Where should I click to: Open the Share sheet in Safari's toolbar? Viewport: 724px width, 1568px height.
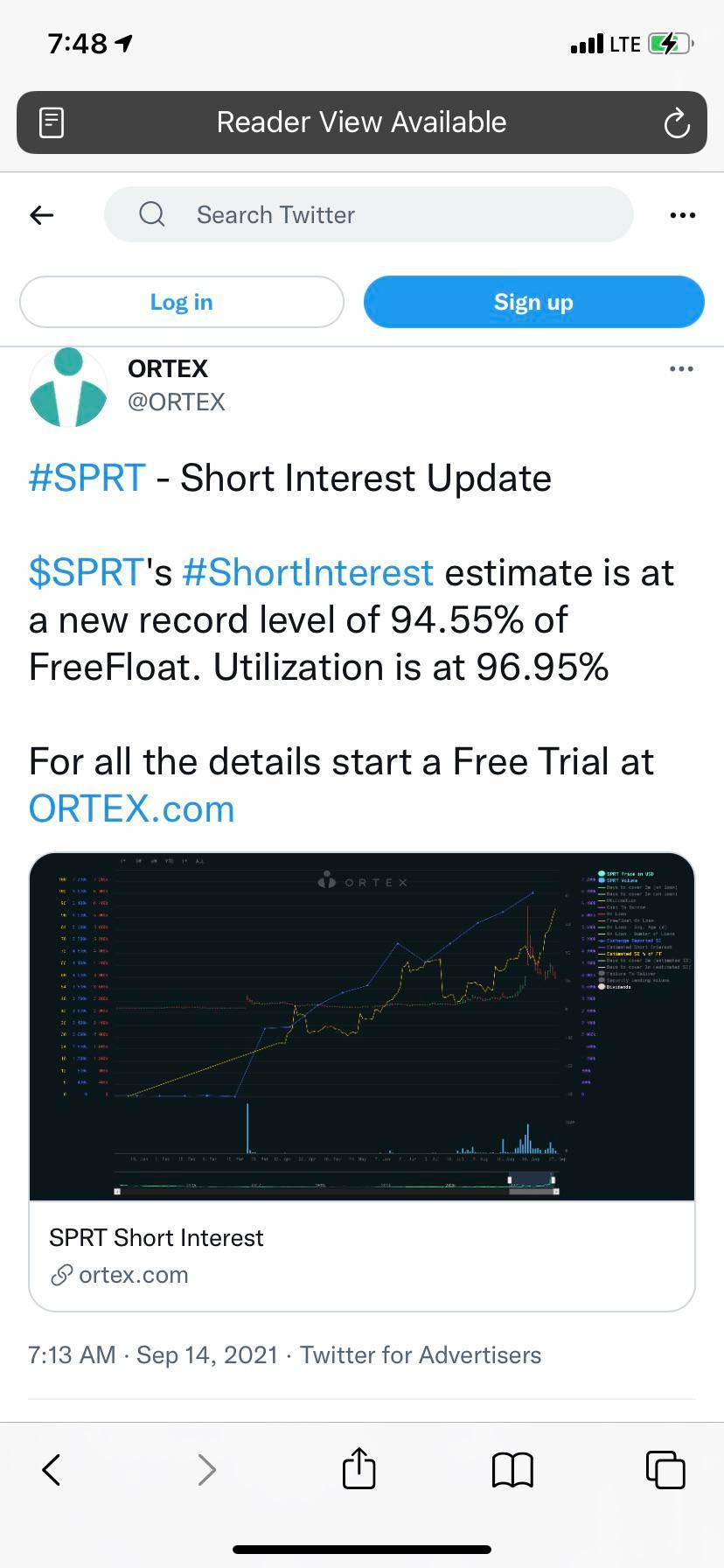click(359, 1469)
